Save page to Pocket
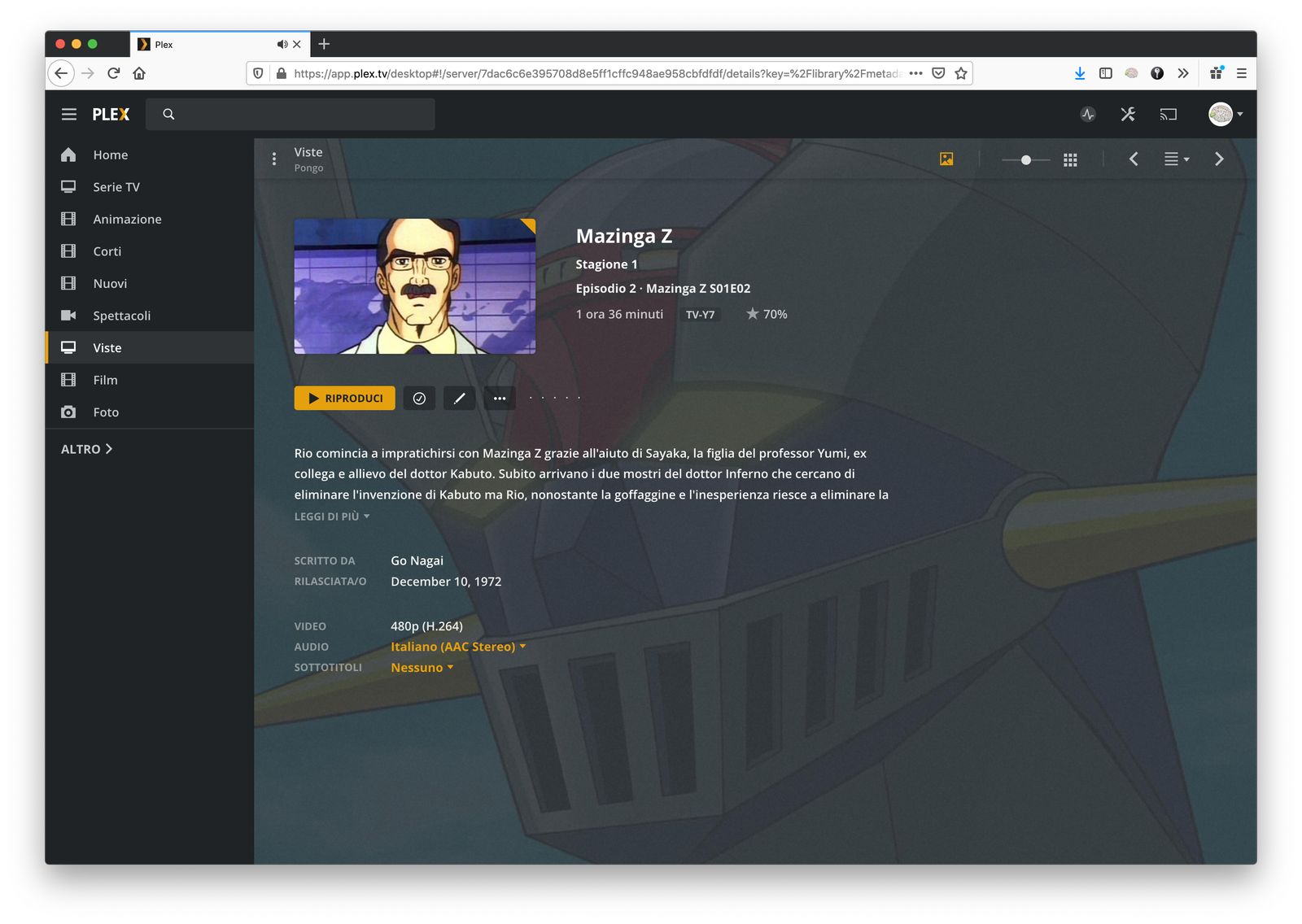 click(938, 73)
